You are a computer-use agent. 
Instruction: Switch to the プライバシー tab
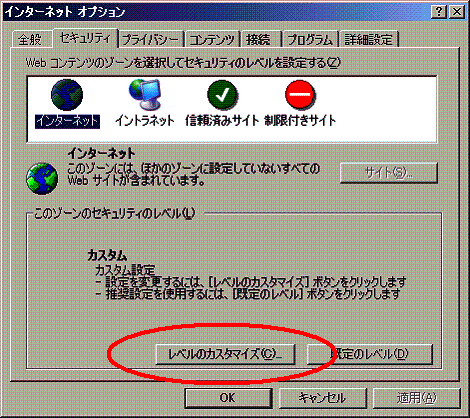click(x=151, y=40)
